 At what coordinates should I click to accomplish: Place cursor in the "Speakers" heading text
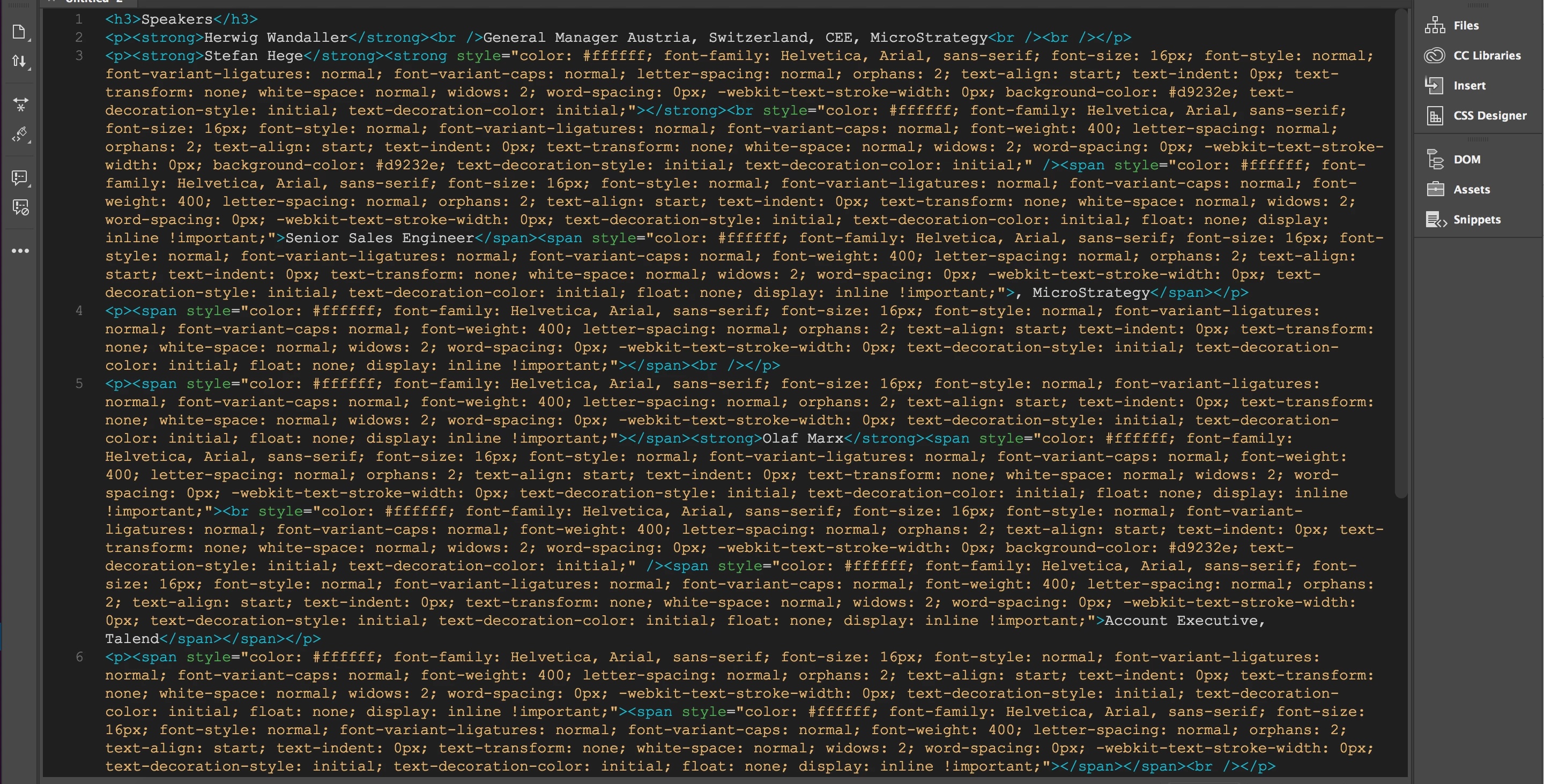[x=176, y=19]
